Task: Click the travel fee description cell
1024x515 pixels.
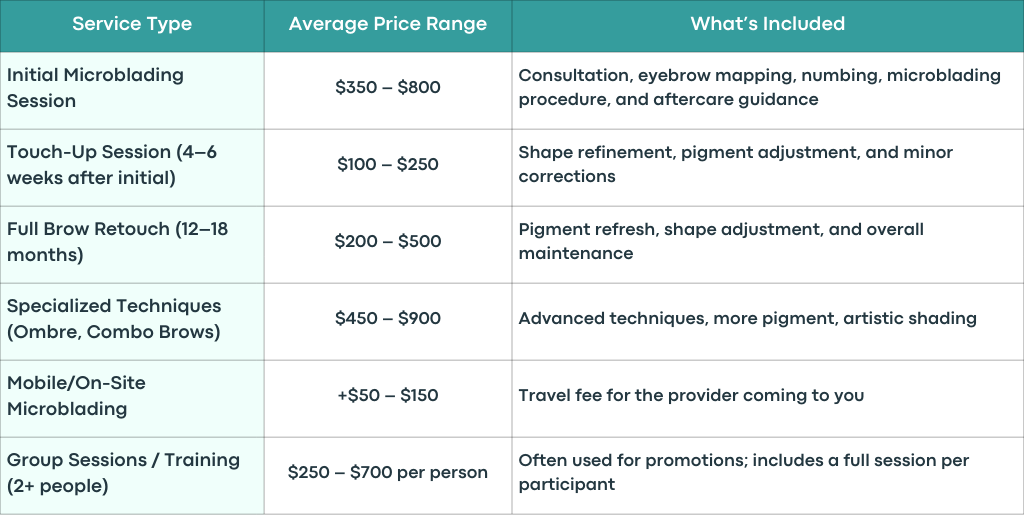Action: 768,398
